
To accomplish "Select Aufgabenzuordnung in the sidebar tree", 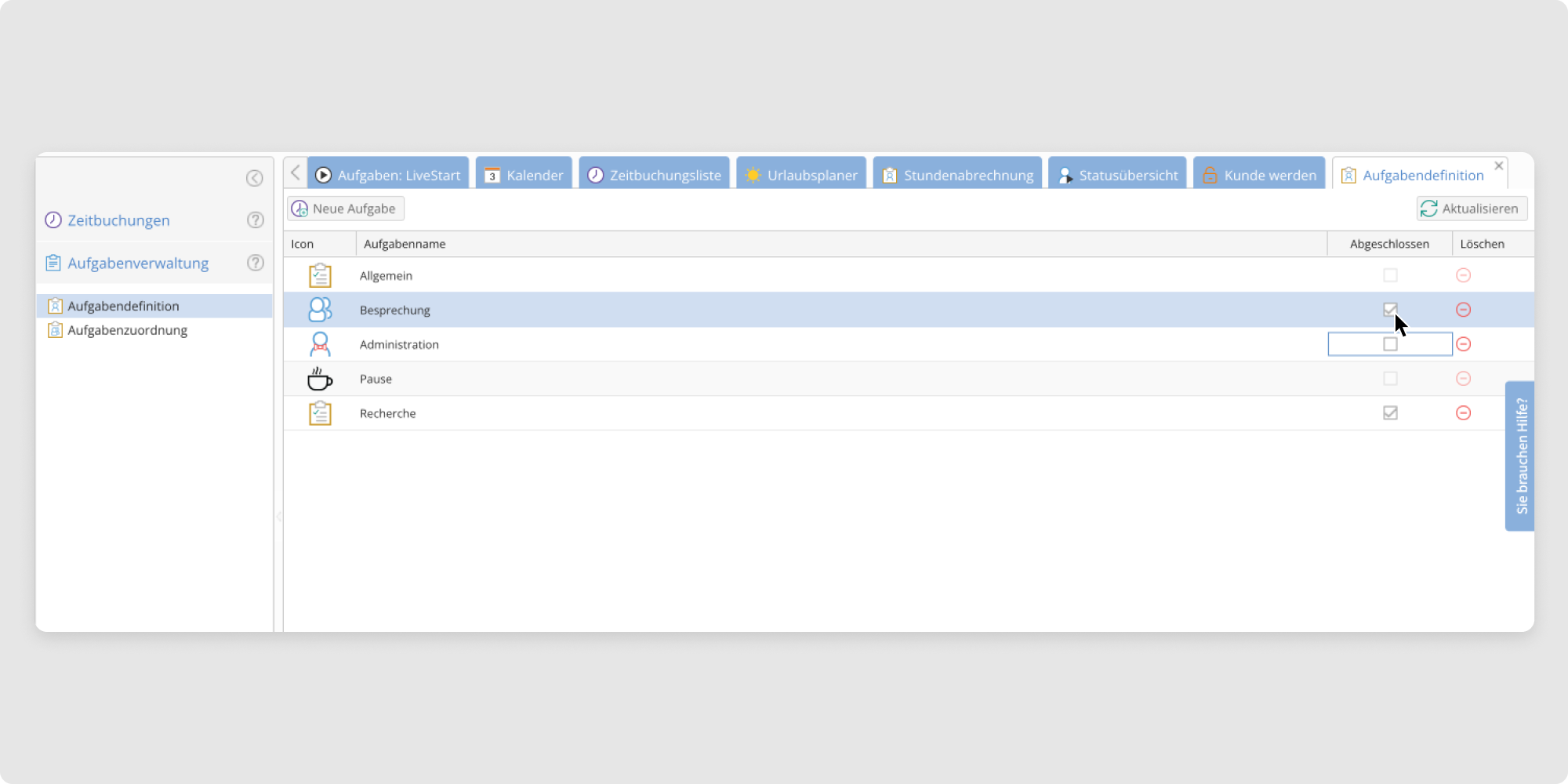I will coord(127,330).
